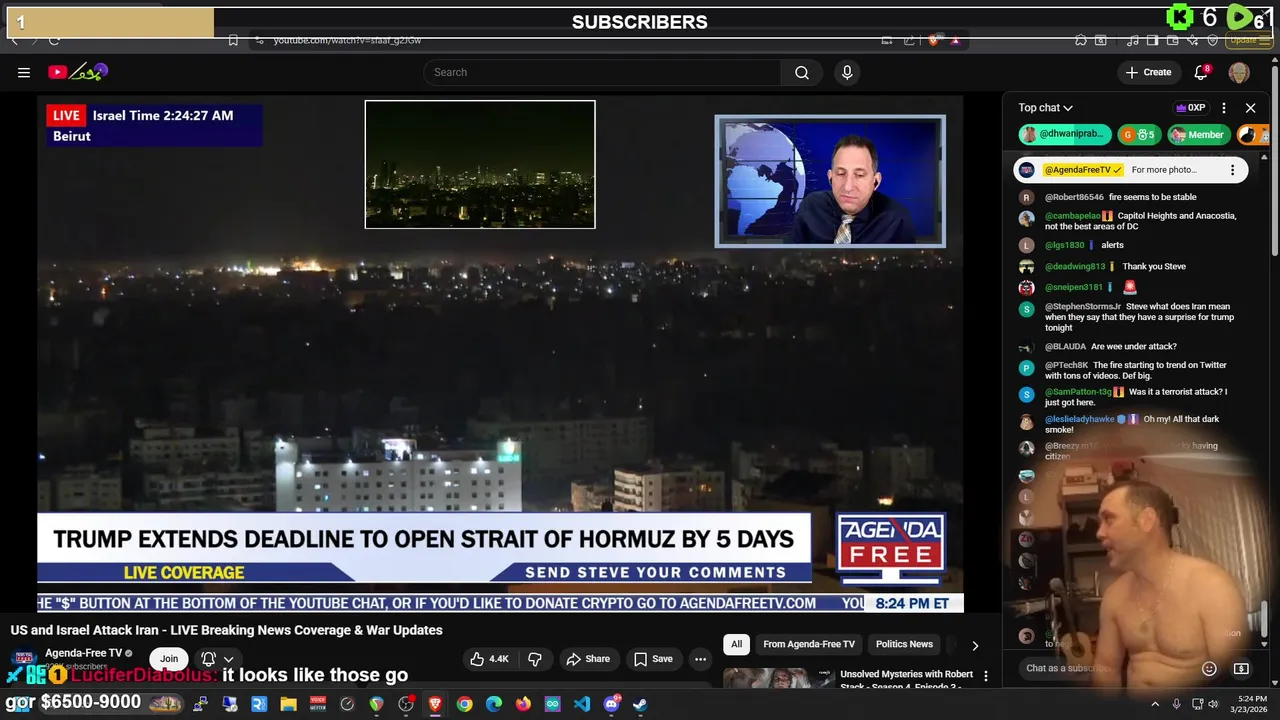Select the Member chip in chat
Image resolution: width=1280 pixels, height=720 pixels.
[1197, 135]
